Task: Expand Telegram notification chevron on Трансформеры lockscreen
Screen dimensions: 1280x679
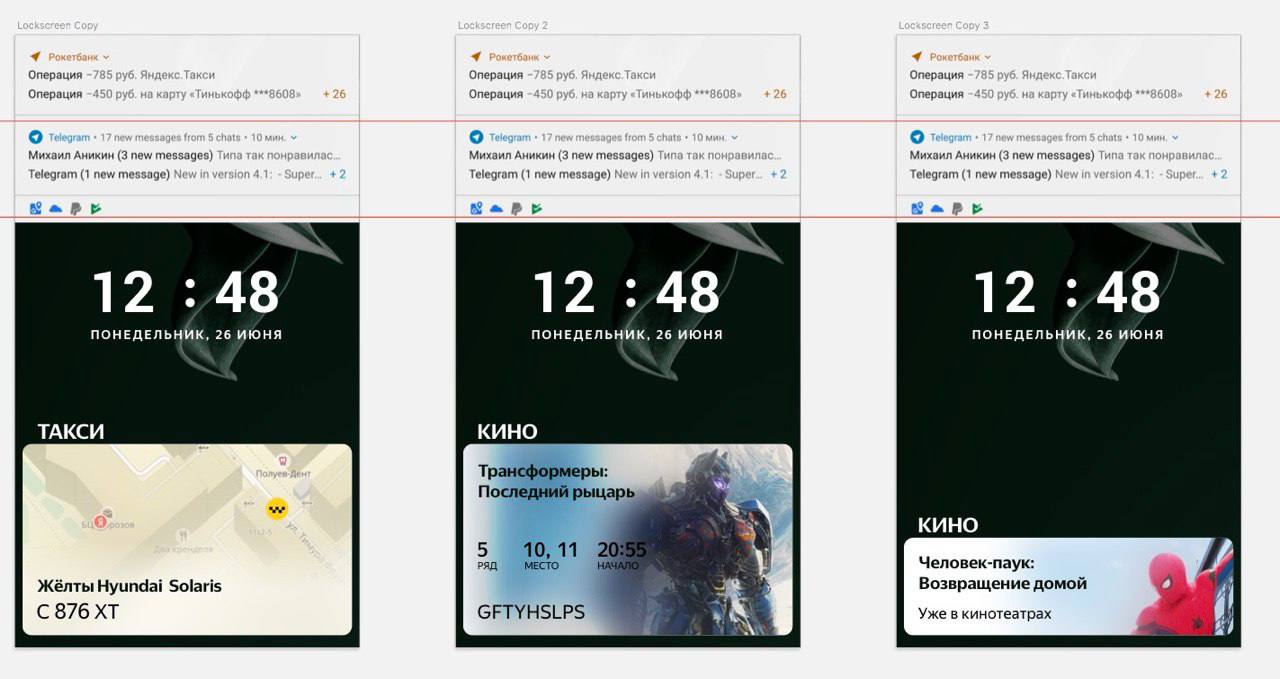Action: point(734,138)
